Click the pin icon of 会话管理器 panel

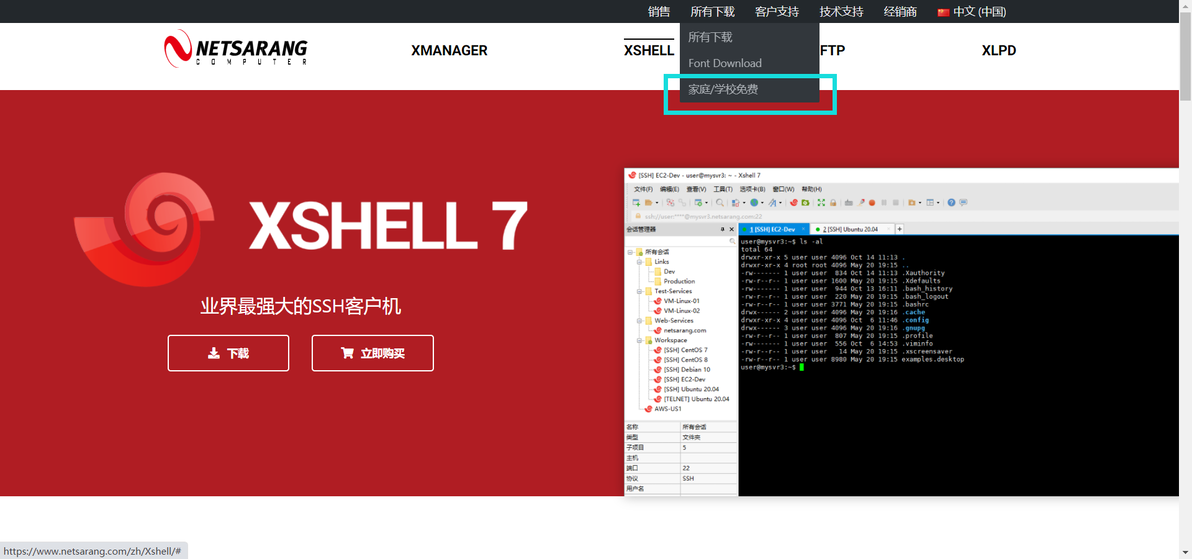(x=722, y=229)
